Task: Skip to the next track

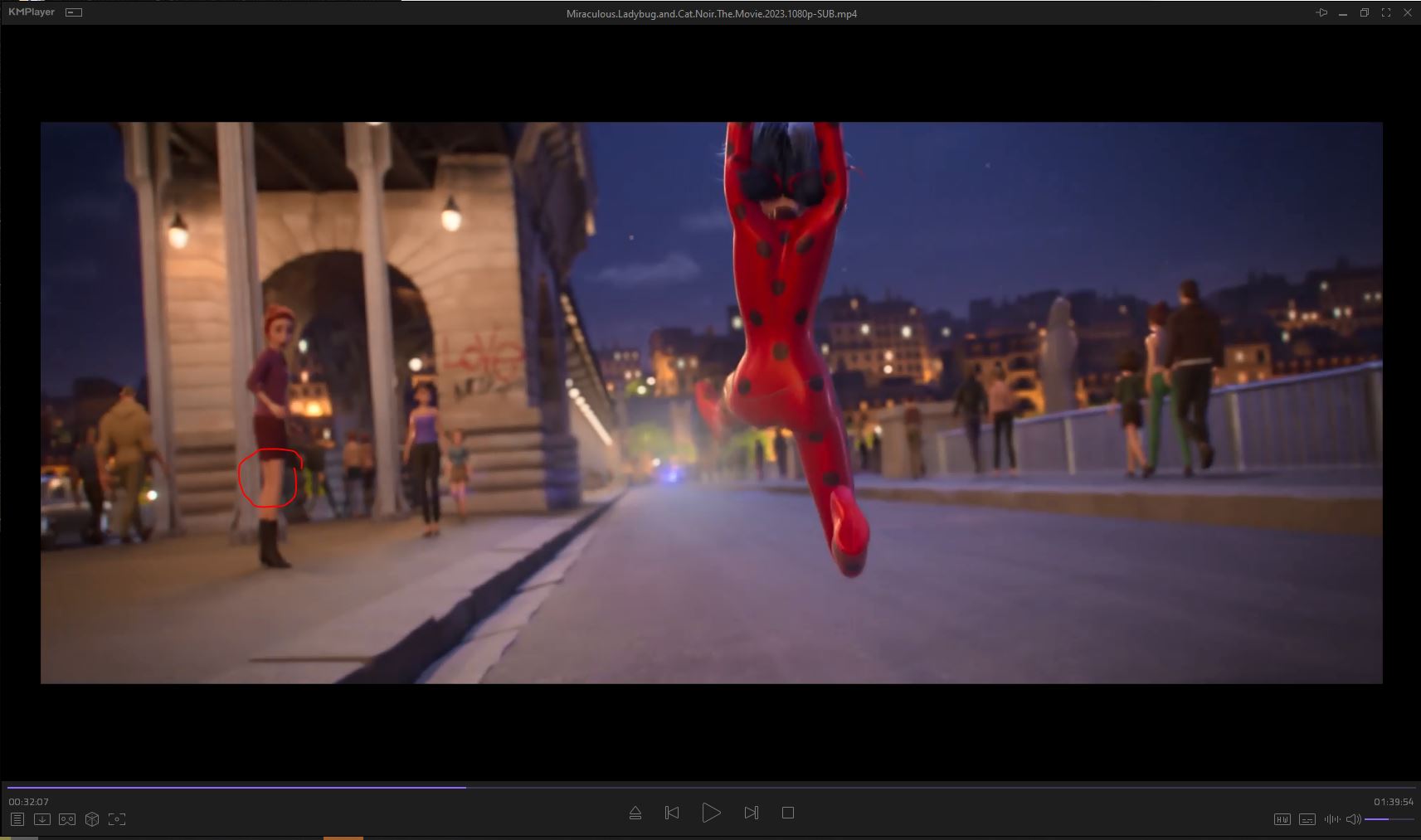Action: (751, 813)
